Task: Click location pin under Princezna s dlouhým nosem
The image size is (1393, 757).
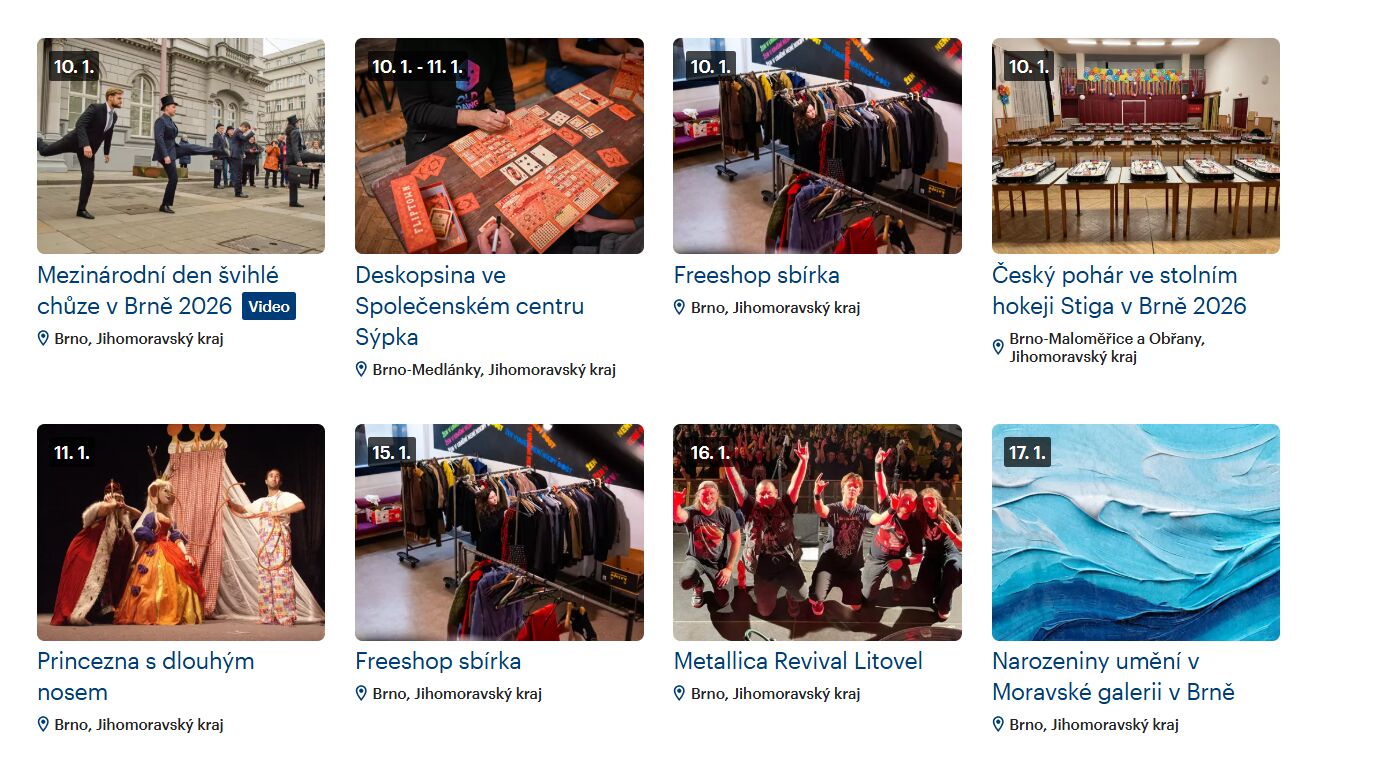Action: pyautogui.click(x=43, y=724)
